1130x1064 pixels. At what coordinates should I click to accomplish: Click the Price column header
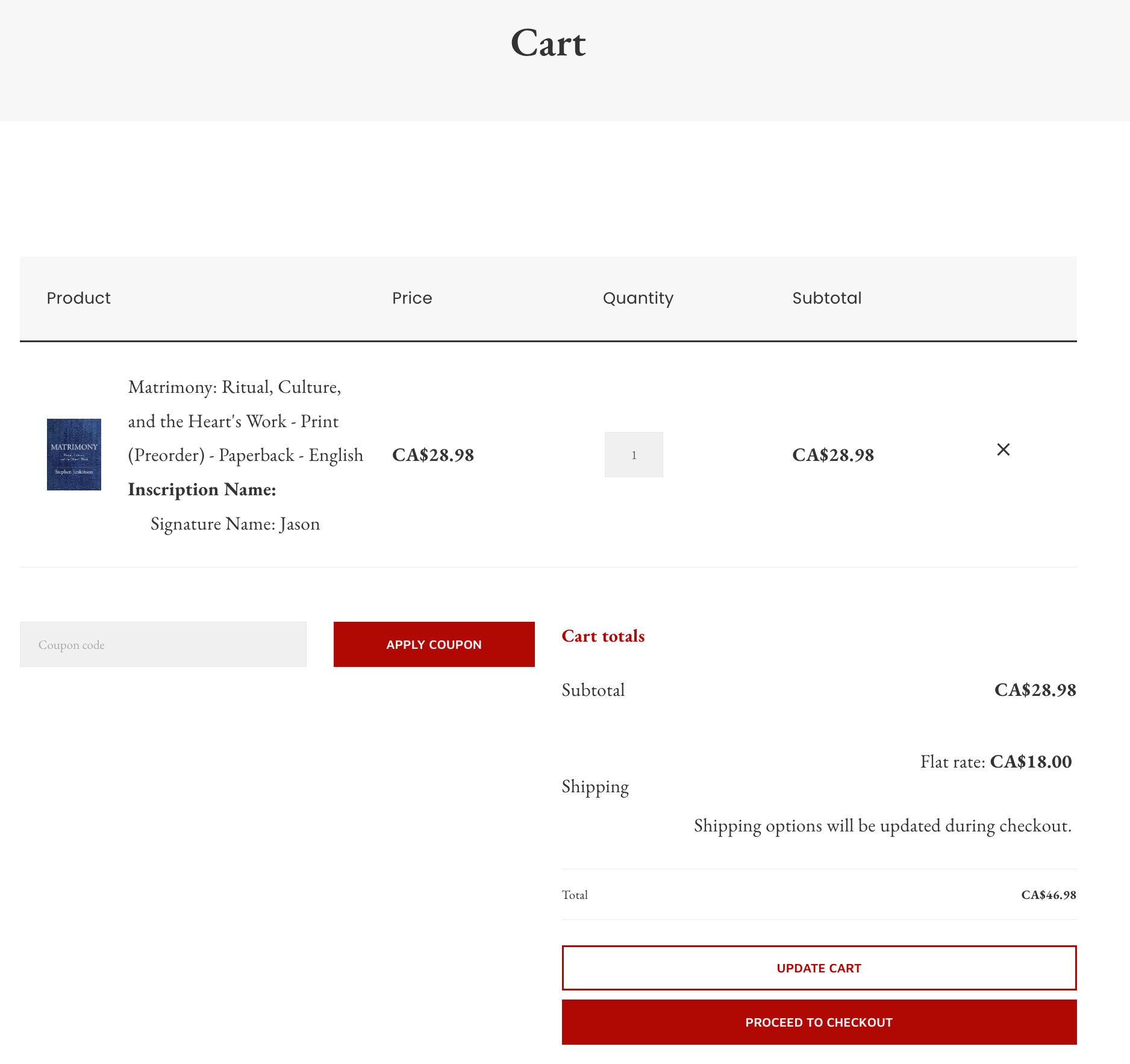click(412, 298)
